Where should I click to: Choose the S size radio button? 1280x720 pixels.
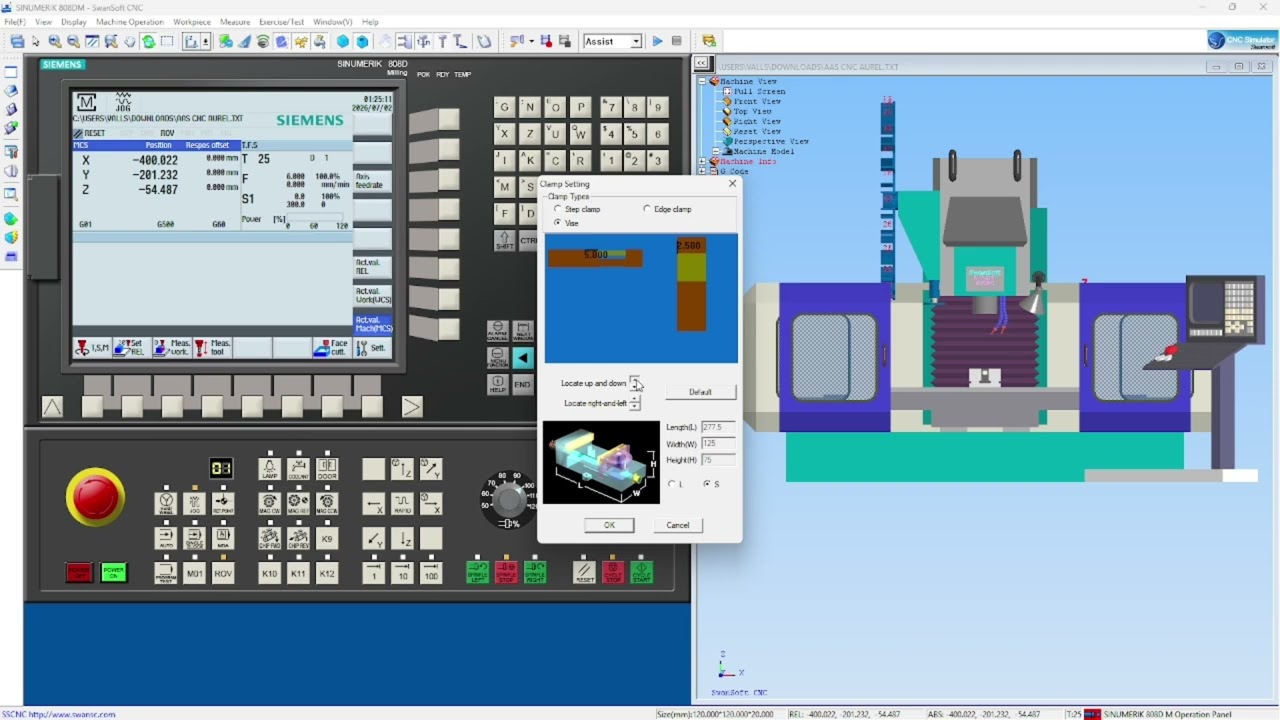[707, 484]
